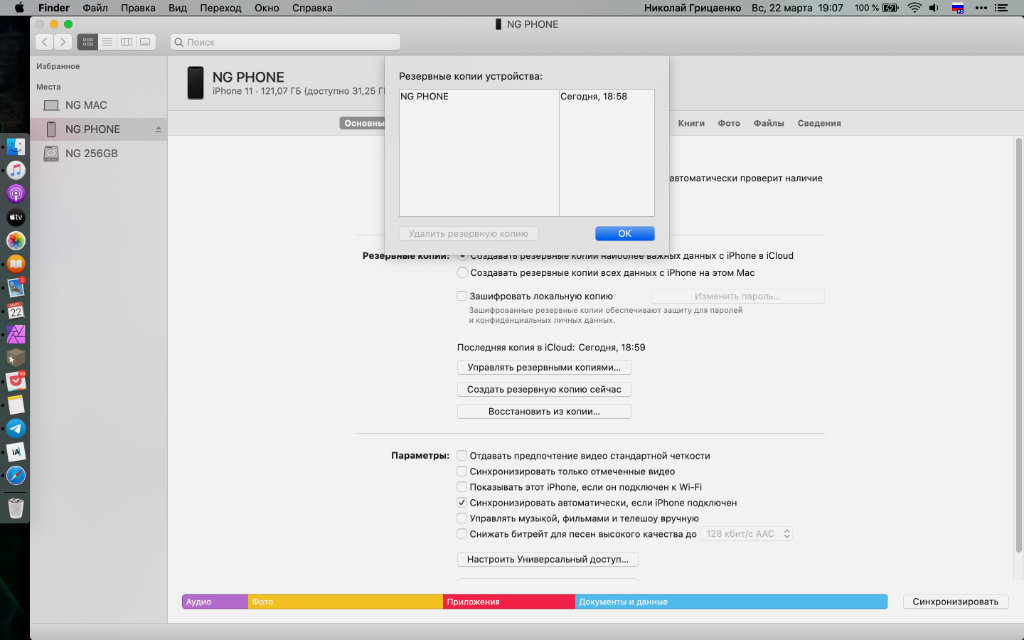
Task: Uncheck 'Синхронизировать автоматически, если iPhone подключен'
Action: pyautogui.click(x=462, y=502)
